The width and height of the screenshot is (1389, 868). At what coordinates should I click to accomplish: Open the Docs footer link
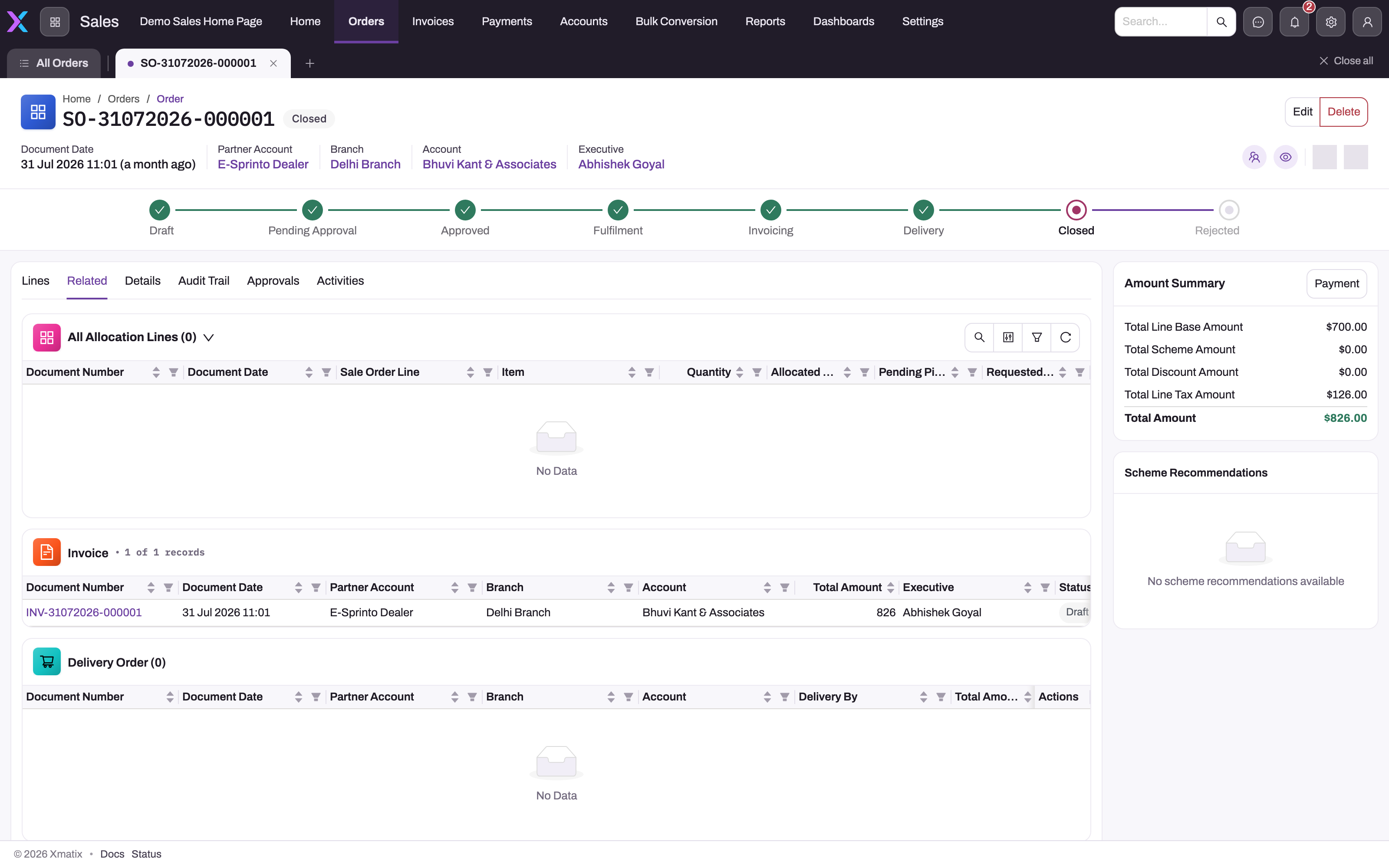(112, 854)
